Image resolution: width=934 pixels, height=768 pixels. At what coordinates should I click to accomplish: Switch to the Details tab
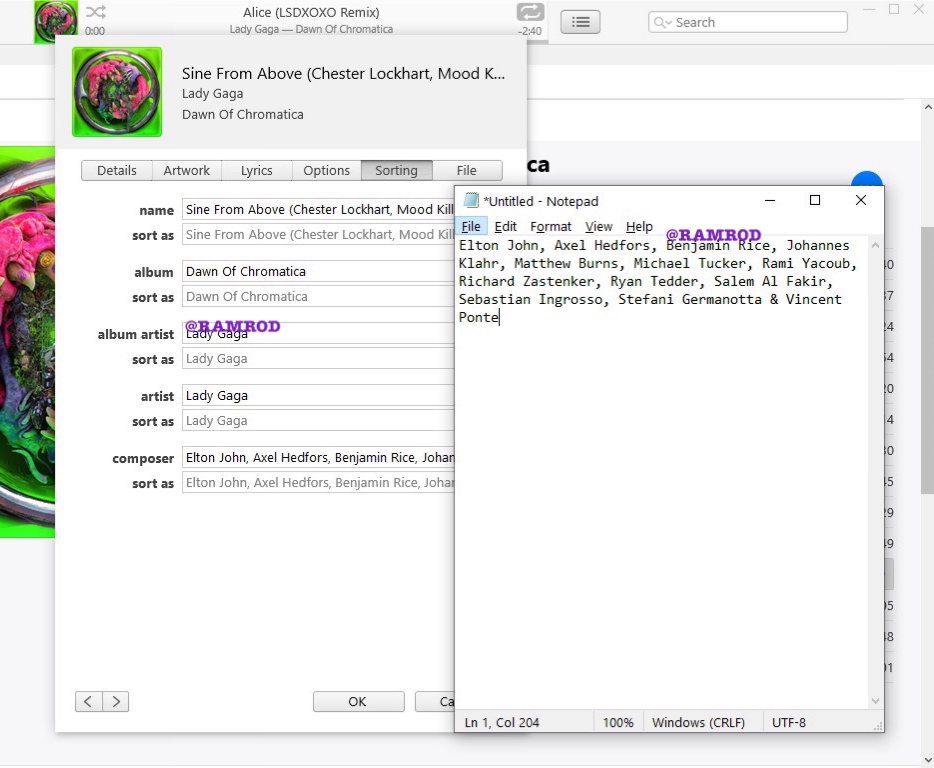[x=117, y=170]
